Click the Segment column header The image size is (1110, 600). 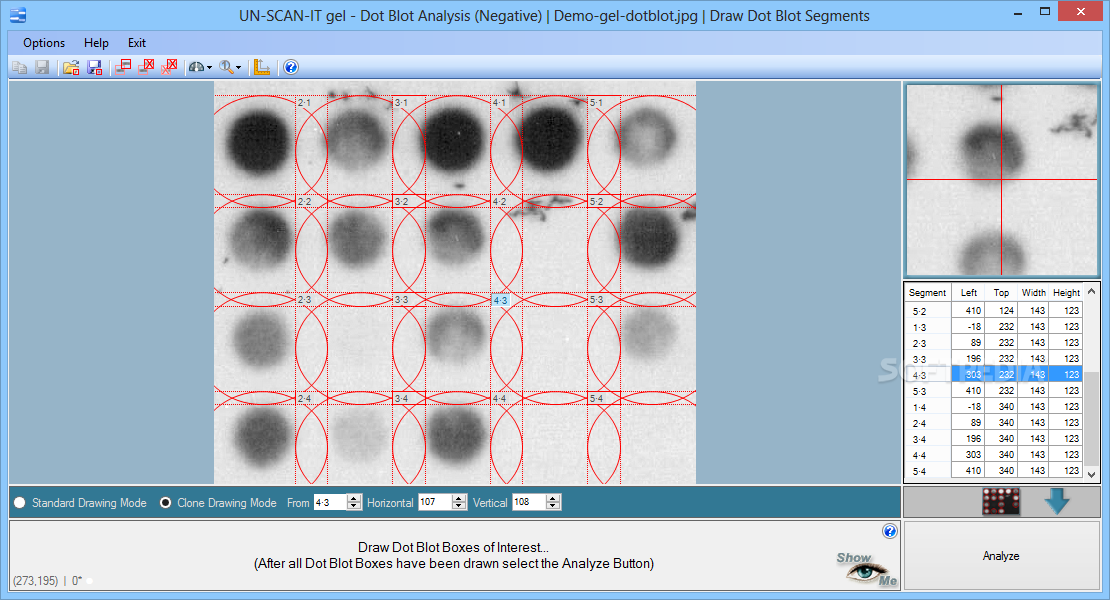click(927, 292)
